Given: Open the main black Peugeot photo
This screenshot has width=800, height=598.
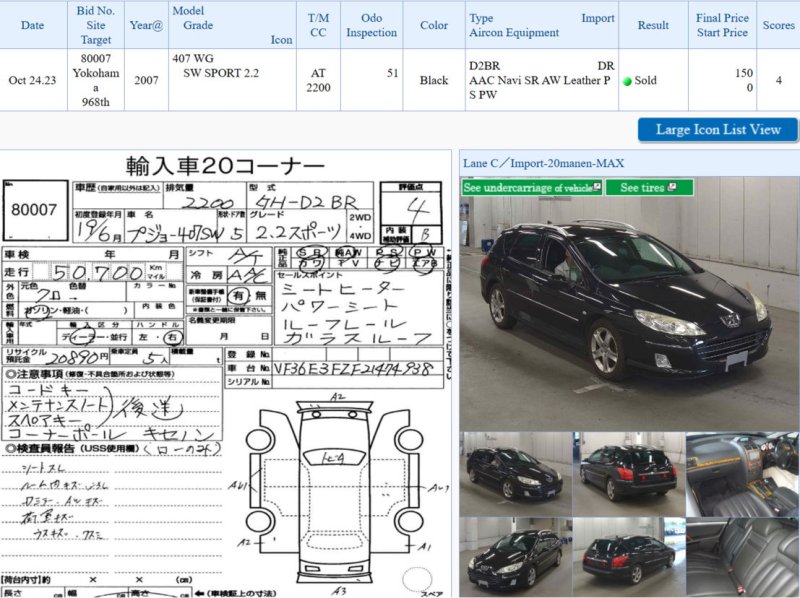Looking at the screenshot, I should (629, 304).
